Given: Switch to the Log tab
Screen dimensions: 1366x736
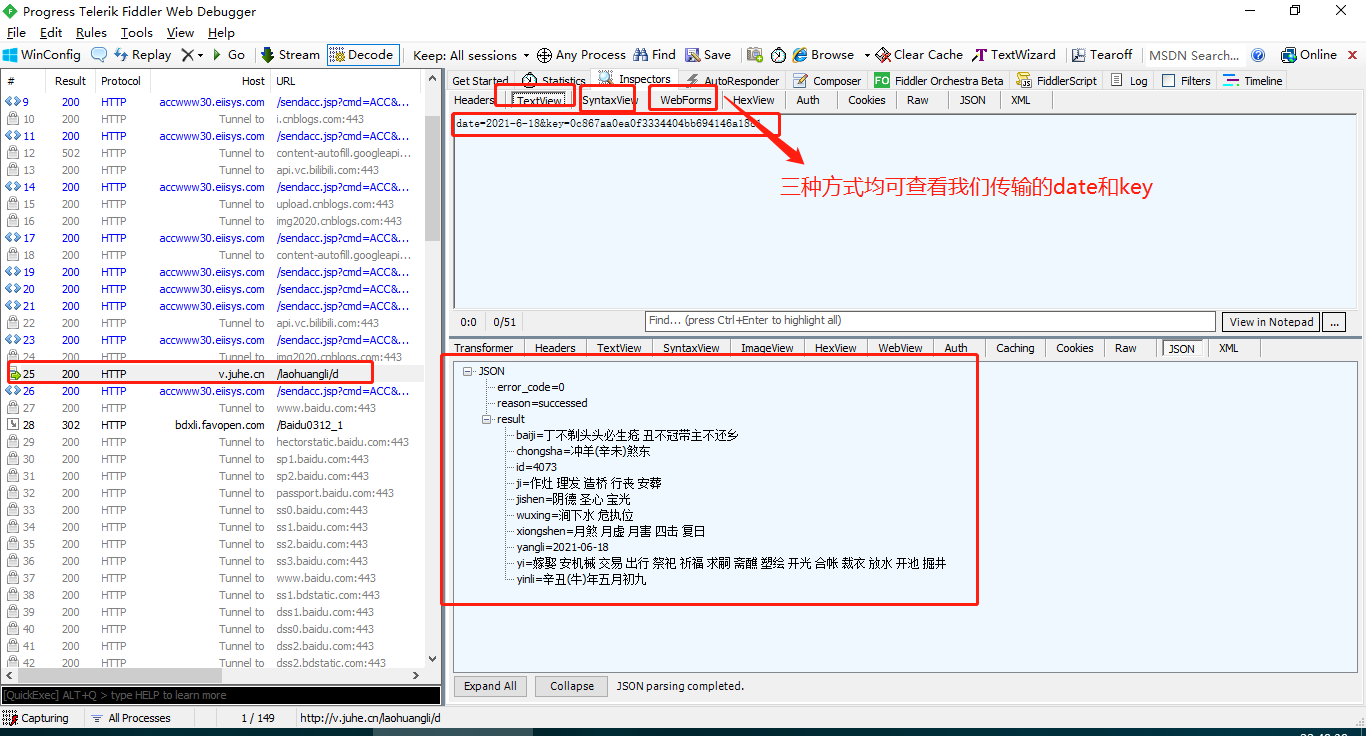Looking at the screenshot, I should pos(1130,81).
